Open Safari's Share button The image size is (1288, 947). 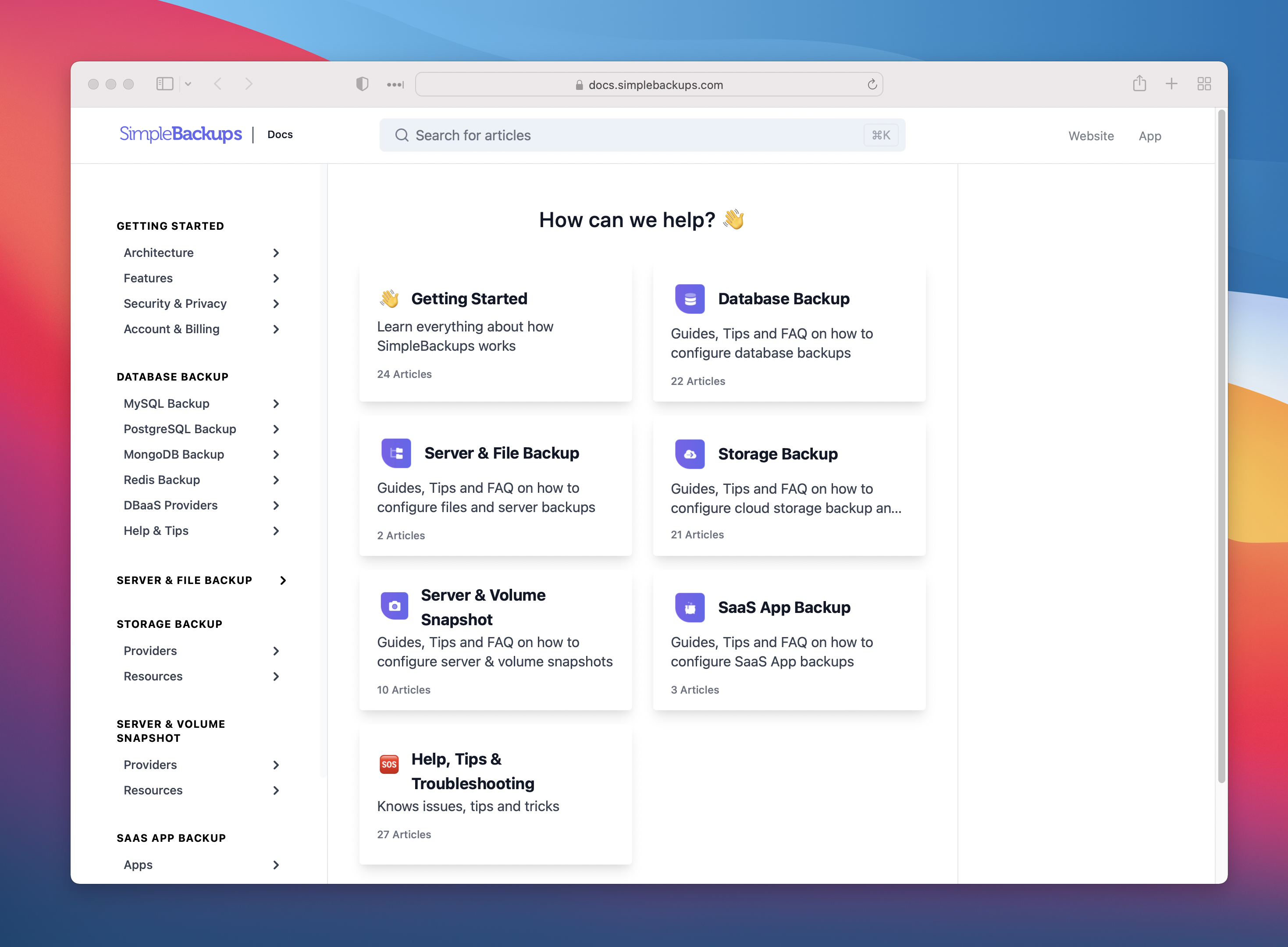pos(1139,84)
